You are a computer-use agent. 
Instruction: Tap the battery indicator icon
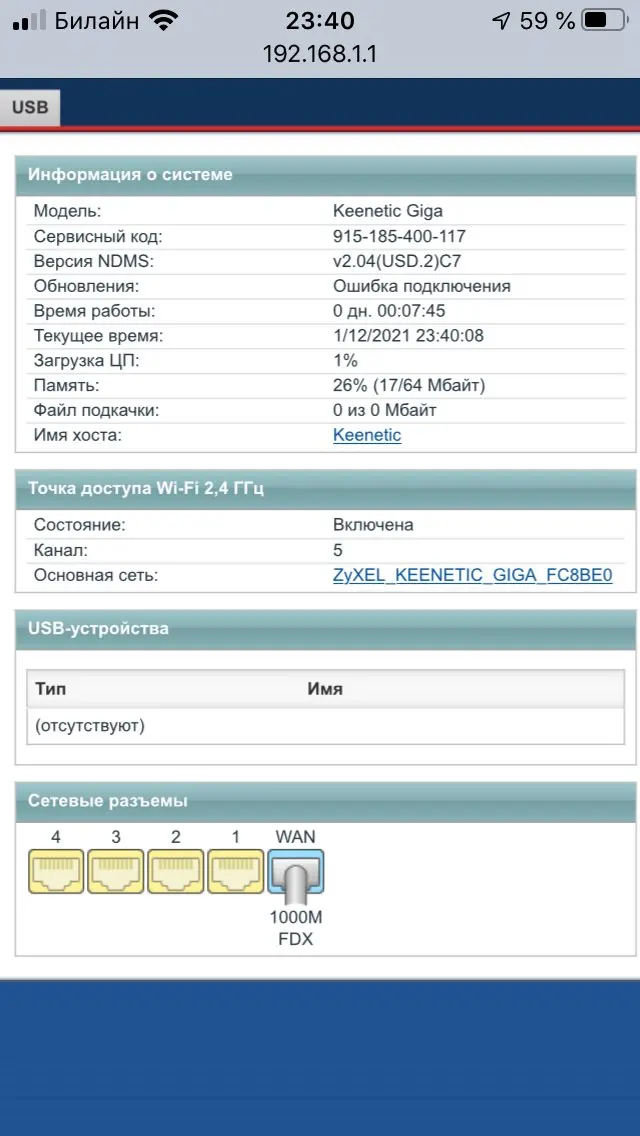coord(604,21)
